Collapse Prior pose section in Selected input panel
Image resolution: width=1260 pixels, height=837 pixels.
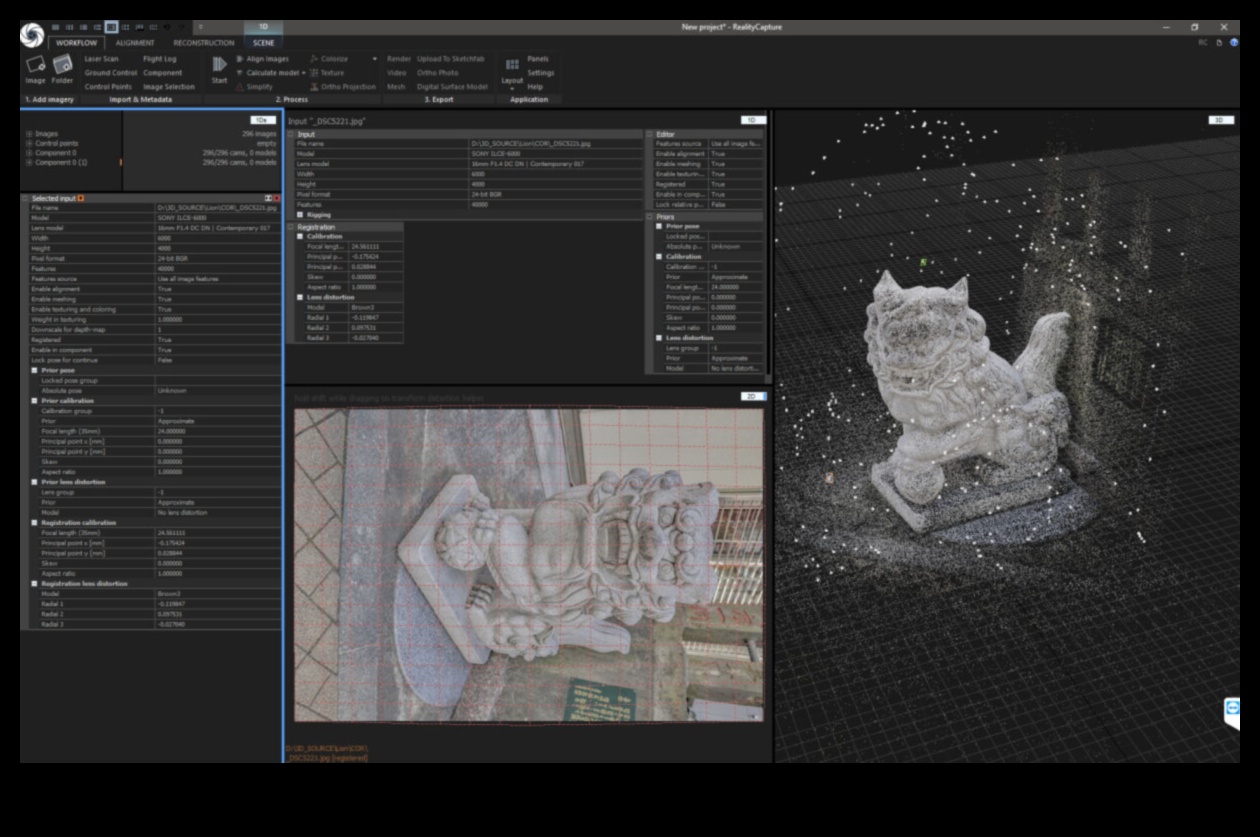tap(35, 371)
